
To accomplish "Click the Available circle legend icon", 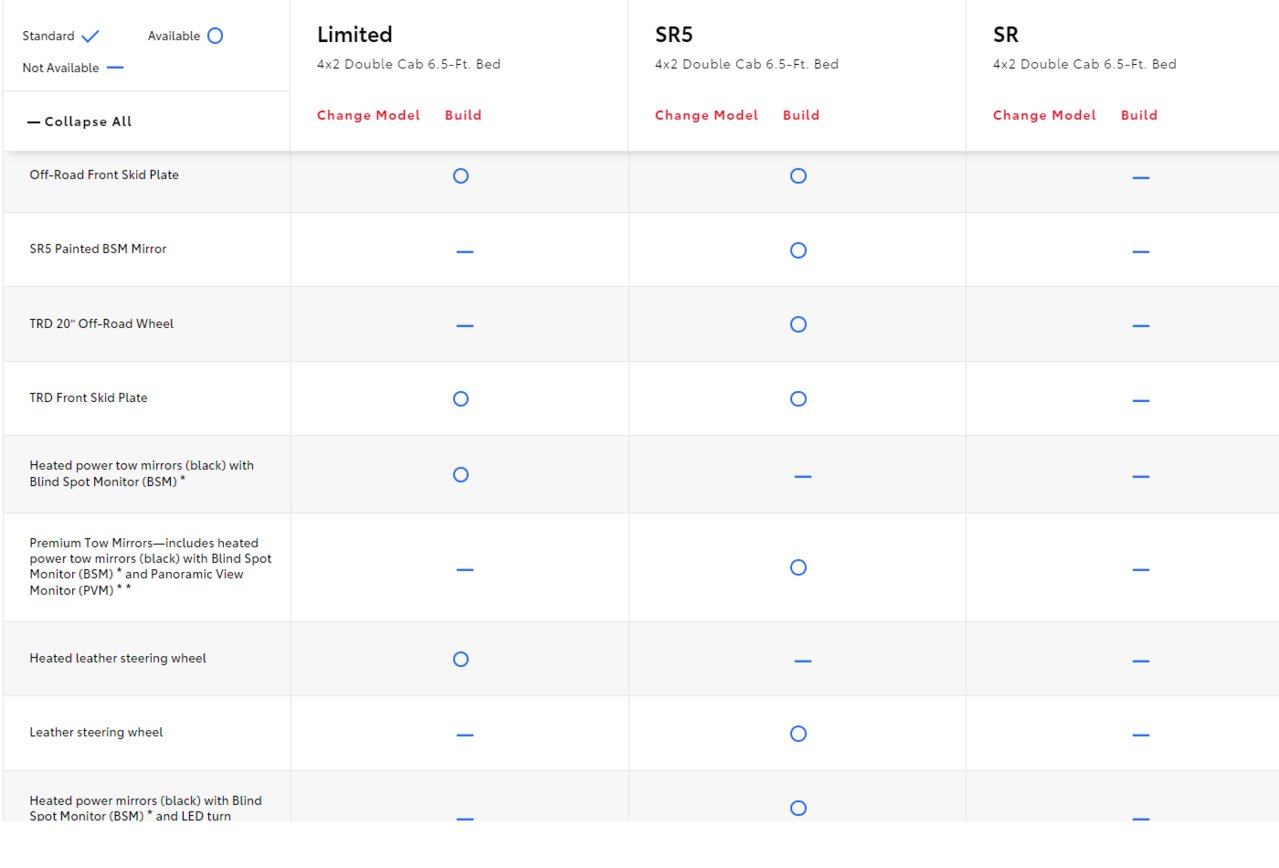I will [x=215, y=36].
